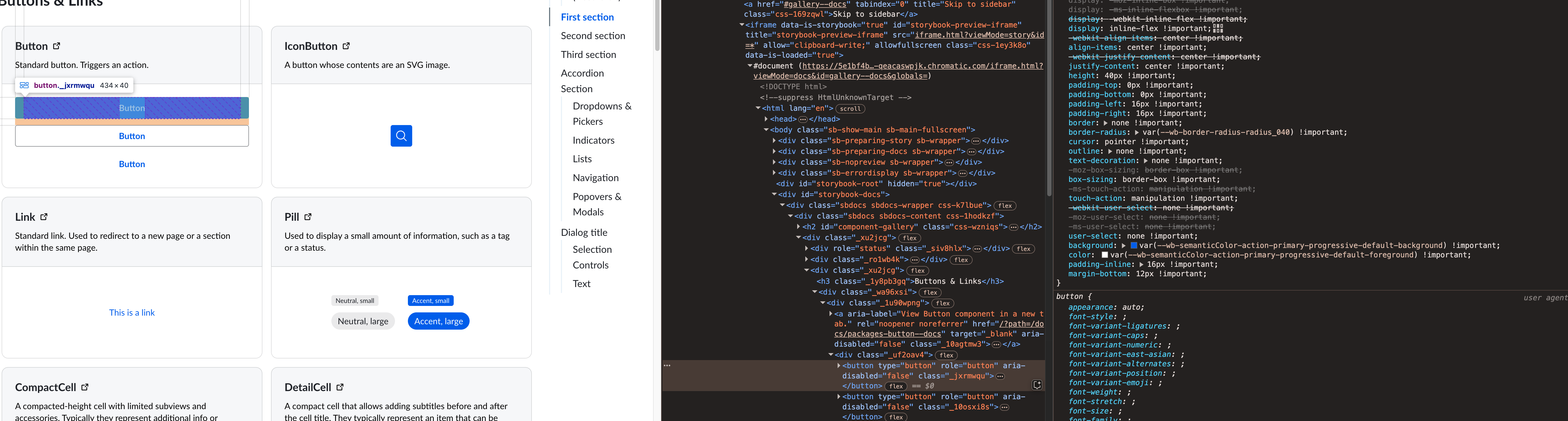Open the chromatic.com document URL link

[x=899, y=71]
